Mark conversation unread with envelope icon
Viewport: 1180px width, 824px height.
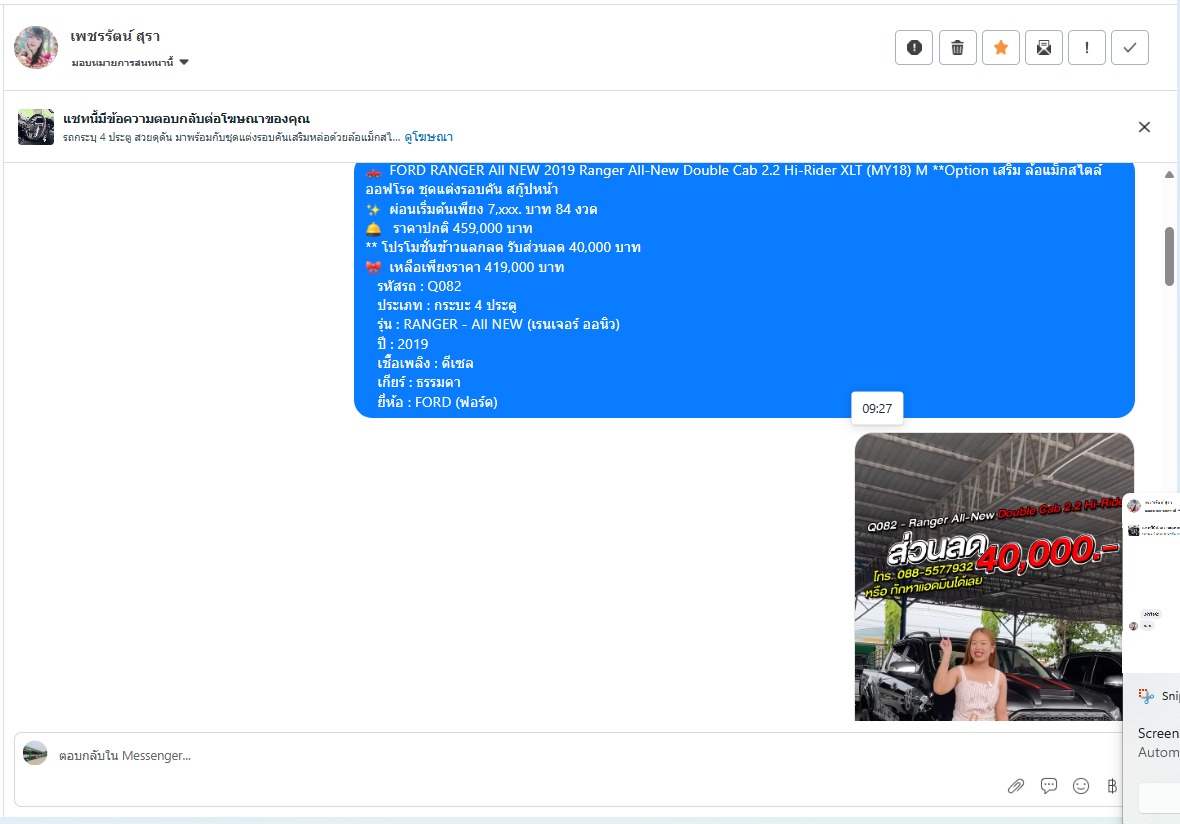[1044, 47]
